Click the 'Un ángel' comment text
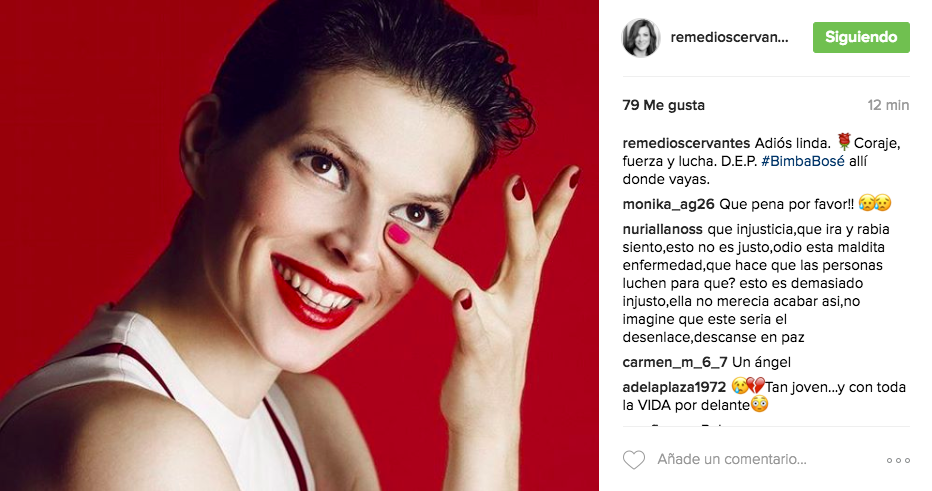The width and height of the screenshot is (932, 491). [761, 363]
